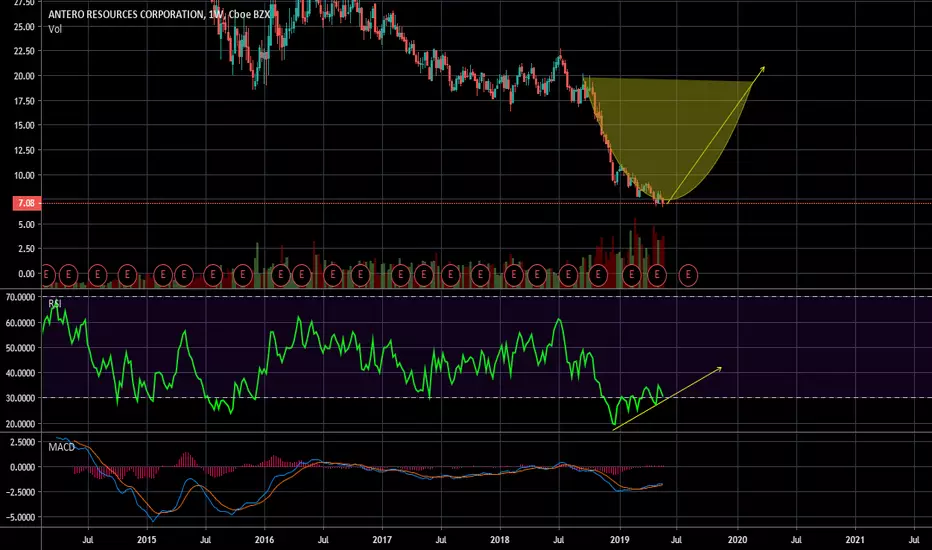The height and width of the screenshot is (550, 932).
Task: Click the Cboe BZX exchange label
Action: [249, 14]
